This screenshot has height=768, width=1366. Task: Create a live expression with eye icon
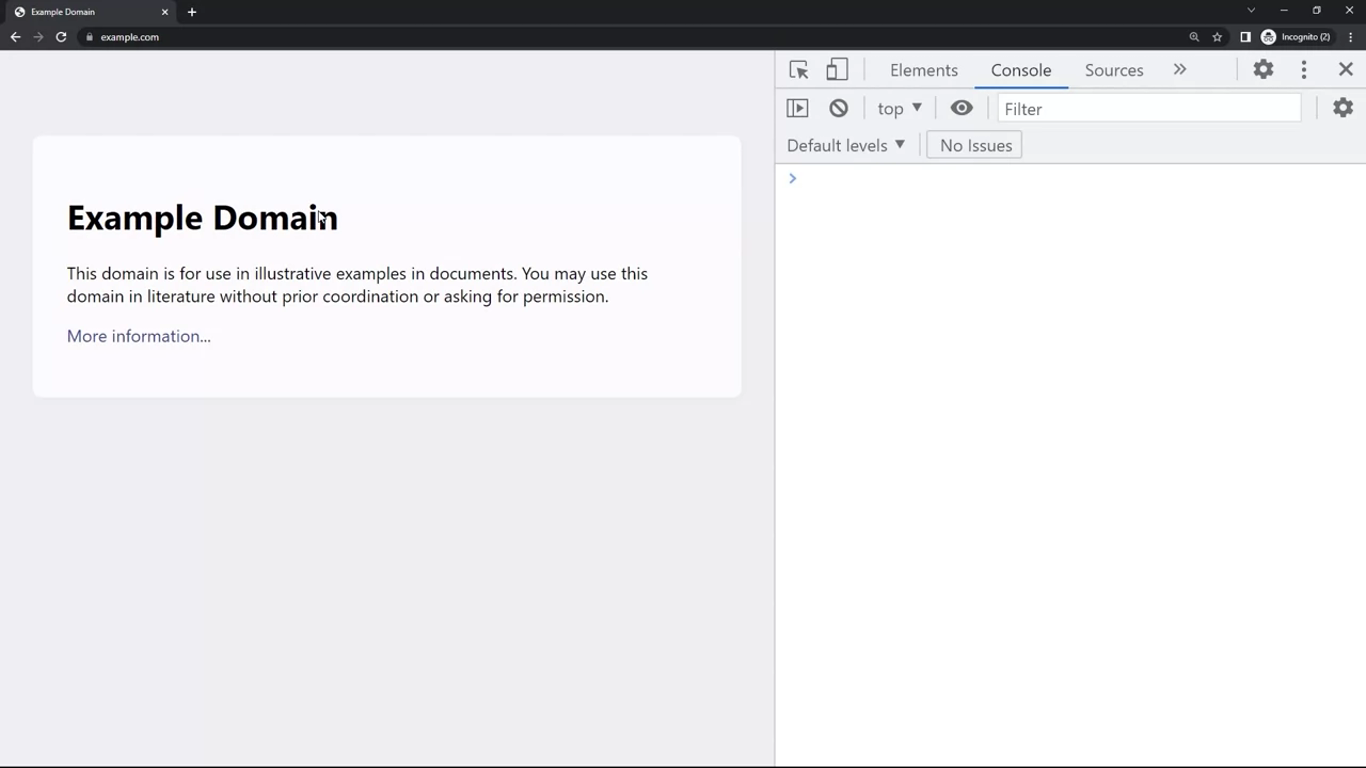click(x=961, y=108)
